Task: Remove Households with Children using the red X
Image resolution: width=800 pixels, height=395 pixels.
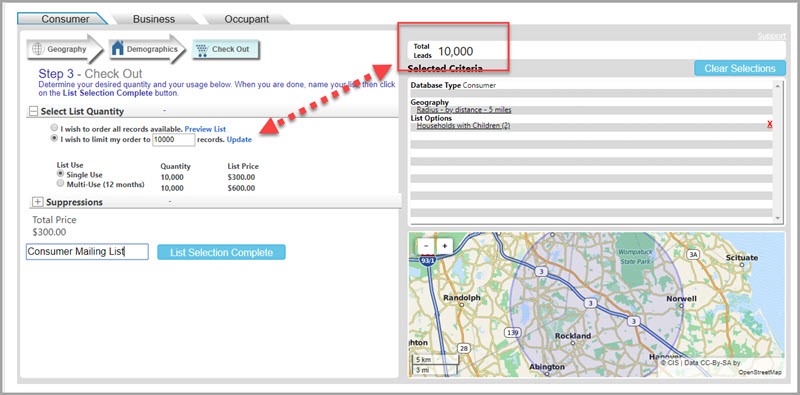Action: [x=769, y=125]
